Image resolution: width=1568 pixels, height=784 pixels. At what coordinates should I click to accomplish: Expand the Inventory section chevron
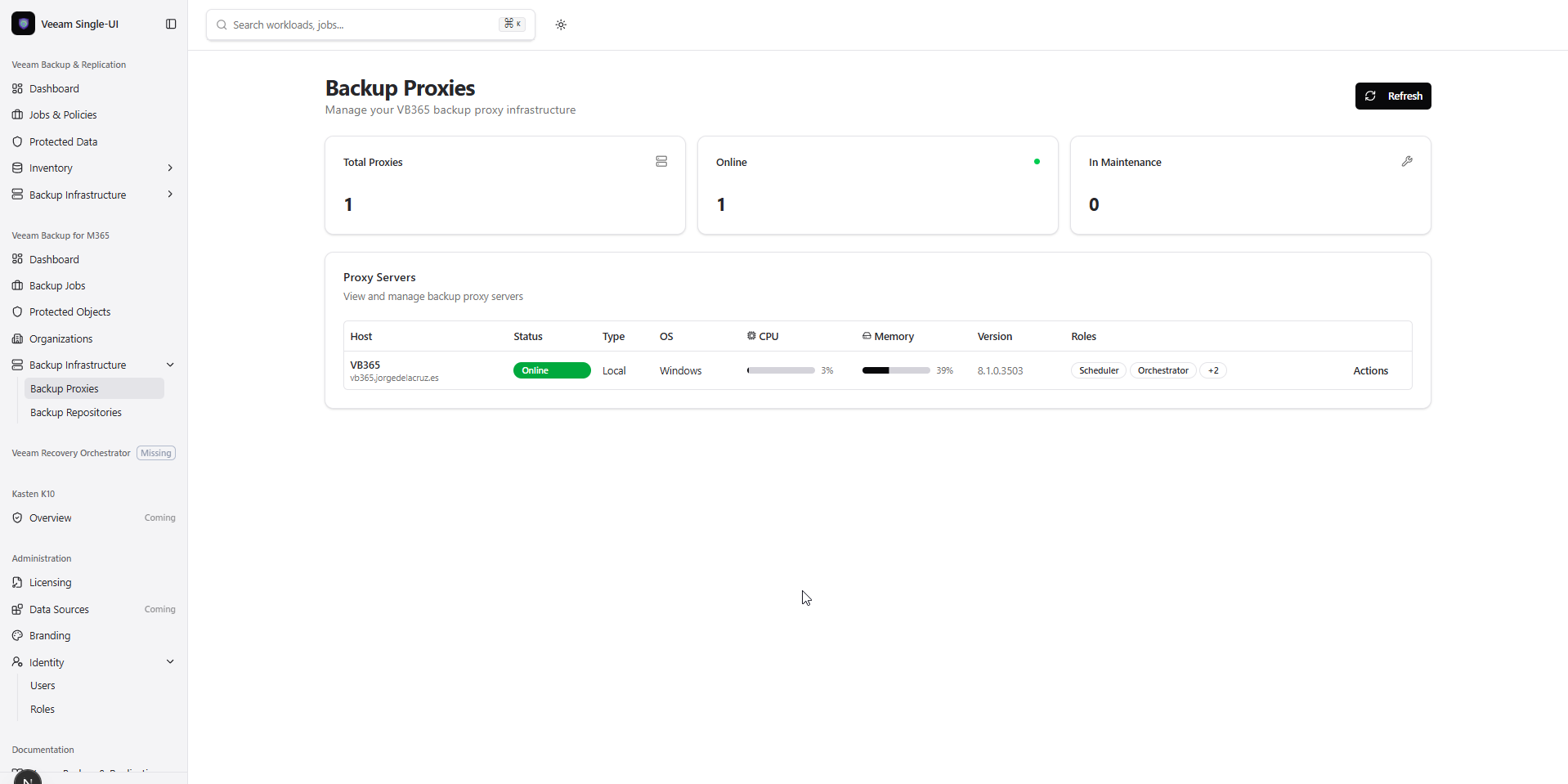coord(169,168)
